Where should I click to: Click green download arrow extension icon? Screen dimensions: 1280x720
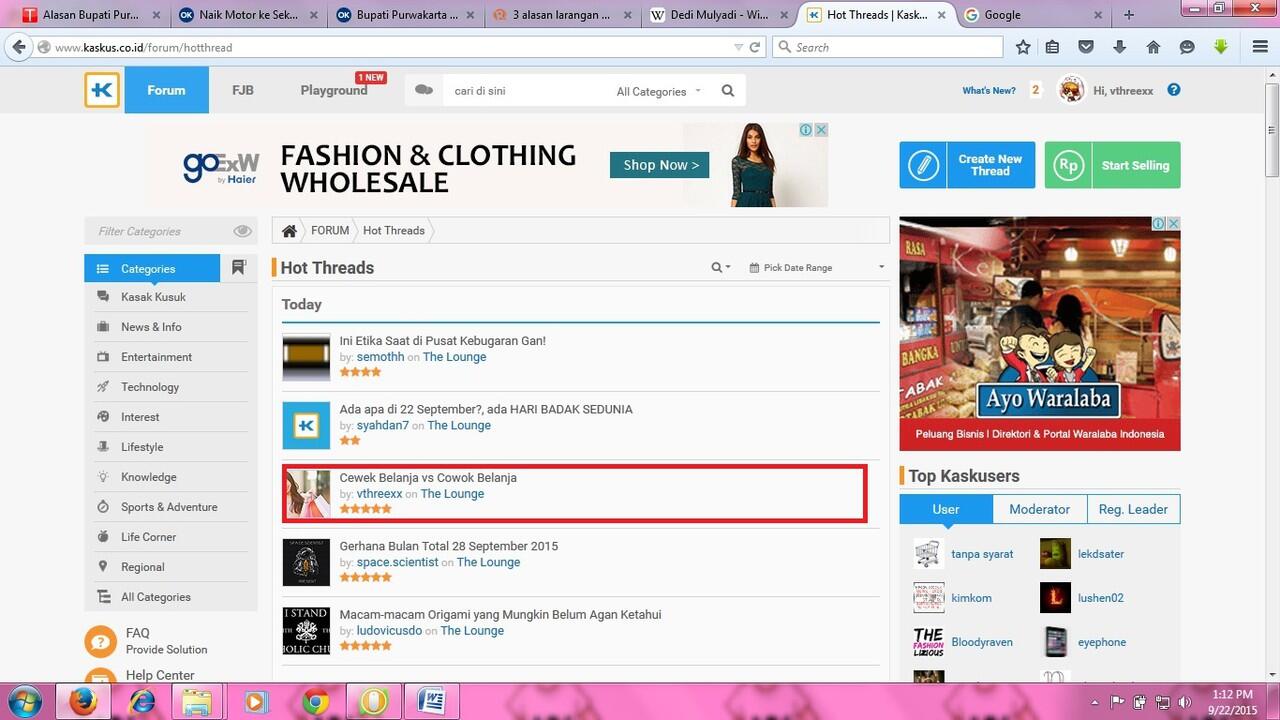pos(1221,47)
